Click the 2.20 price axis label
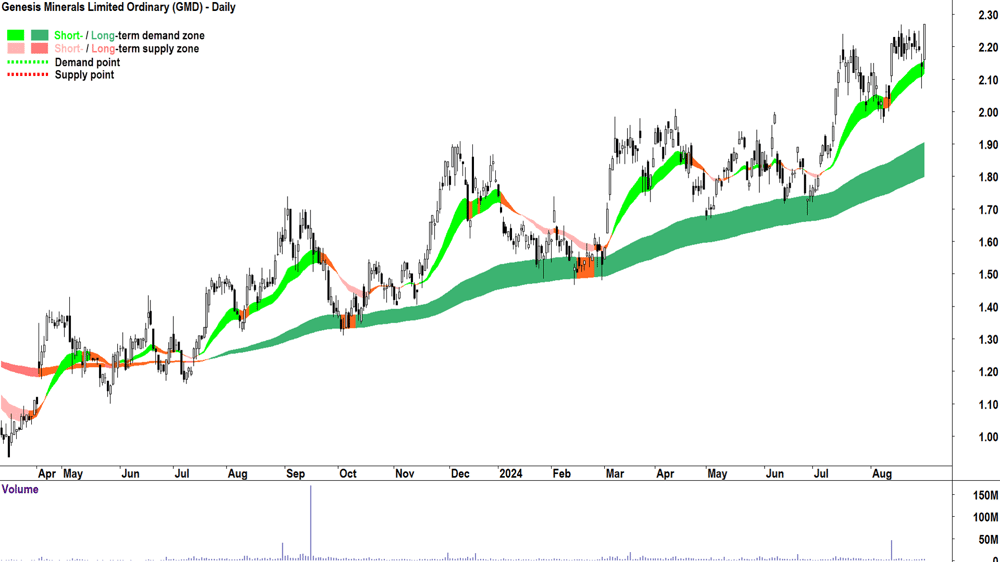This screenshot has width=1000, height=562. (x=987, y=47)
